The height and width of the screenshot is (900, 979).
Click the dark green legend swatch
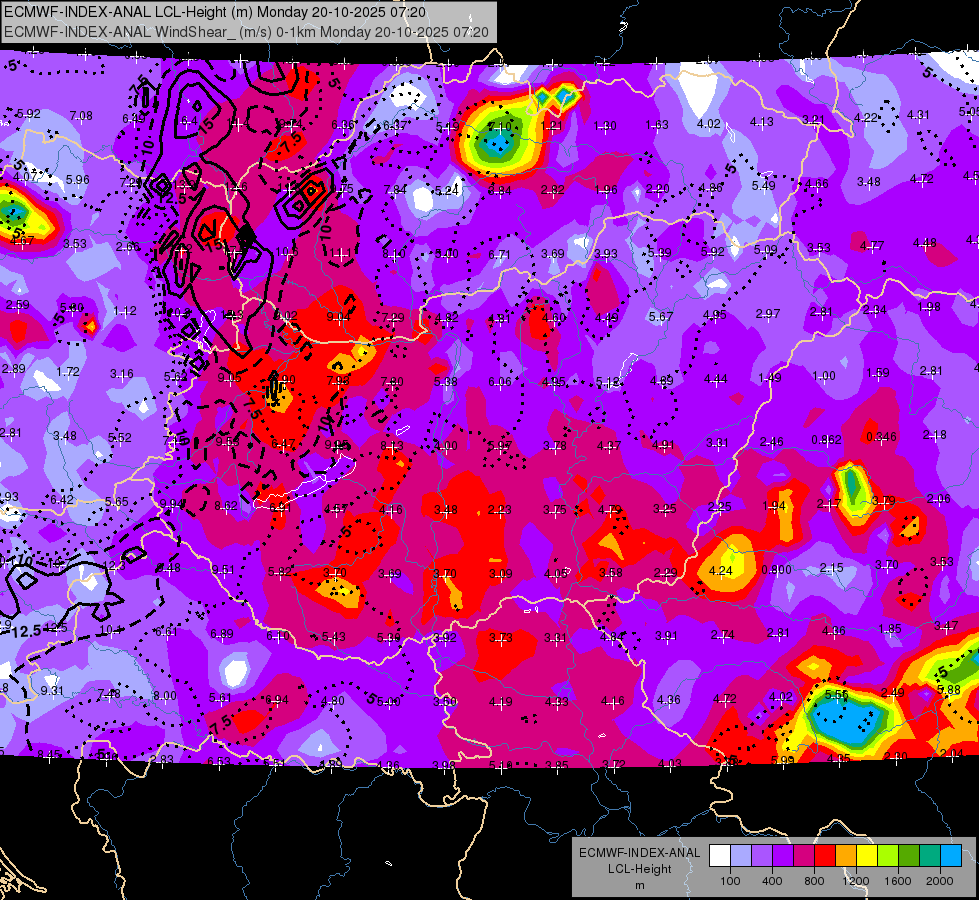[x=908, y=855]
